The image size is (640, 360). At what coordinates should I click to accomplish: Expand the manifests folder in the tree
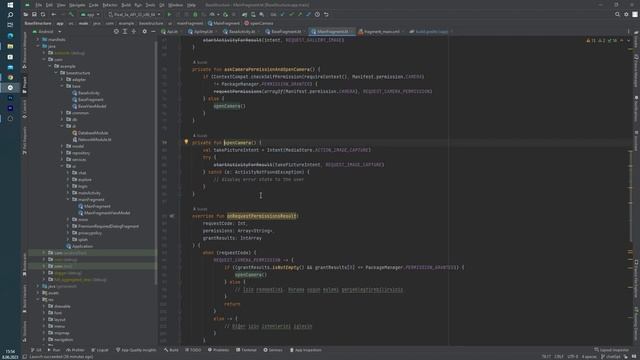click(x=38, y=40)
